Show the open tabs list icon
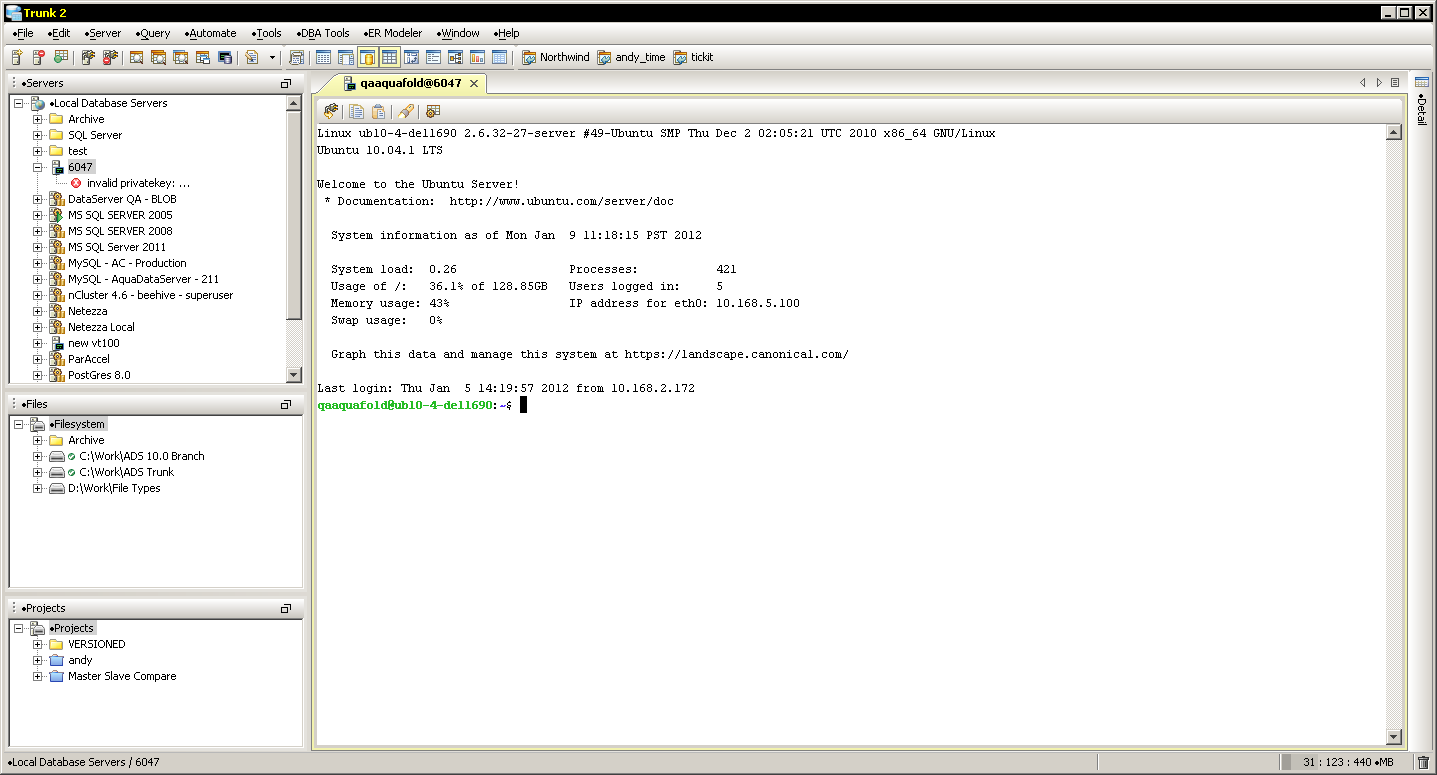 tap(1395, 83)
